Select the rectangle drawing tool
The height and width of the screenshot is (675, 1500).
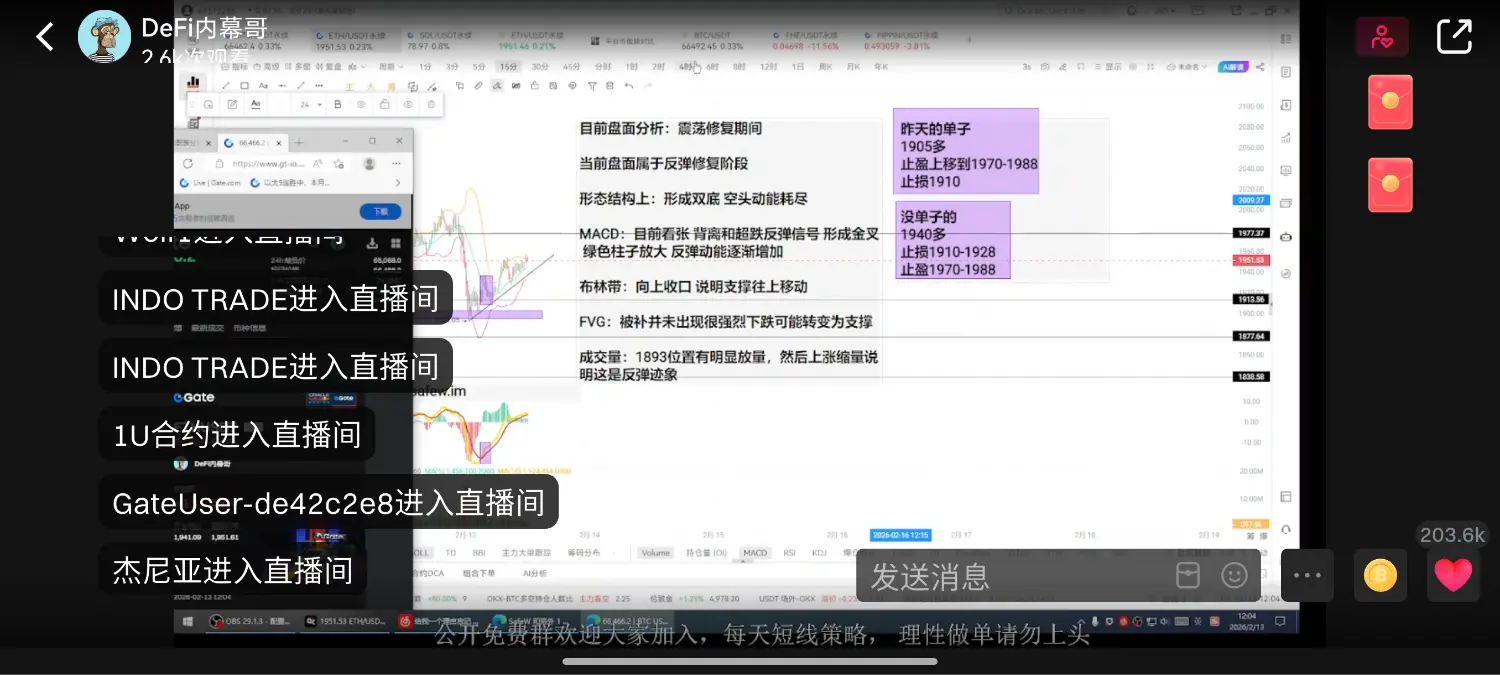(x=244, y=86)
